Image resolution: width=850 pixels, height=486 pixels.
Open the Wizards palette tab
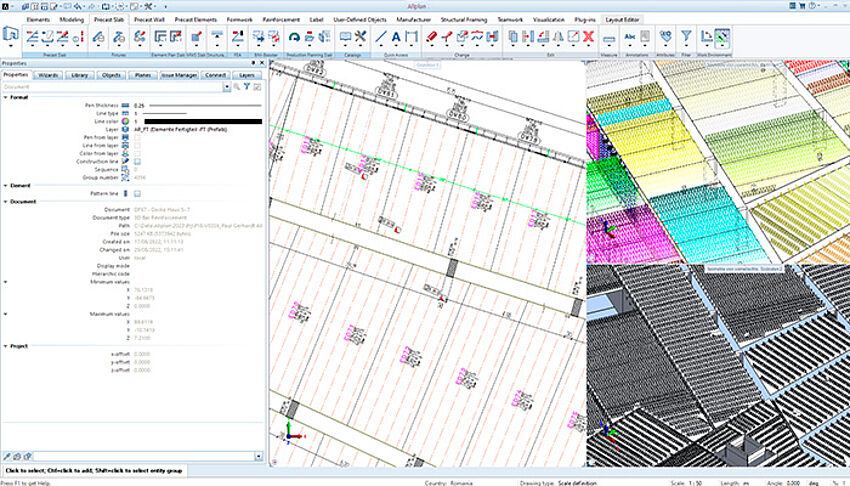click(x=49, y=74)
